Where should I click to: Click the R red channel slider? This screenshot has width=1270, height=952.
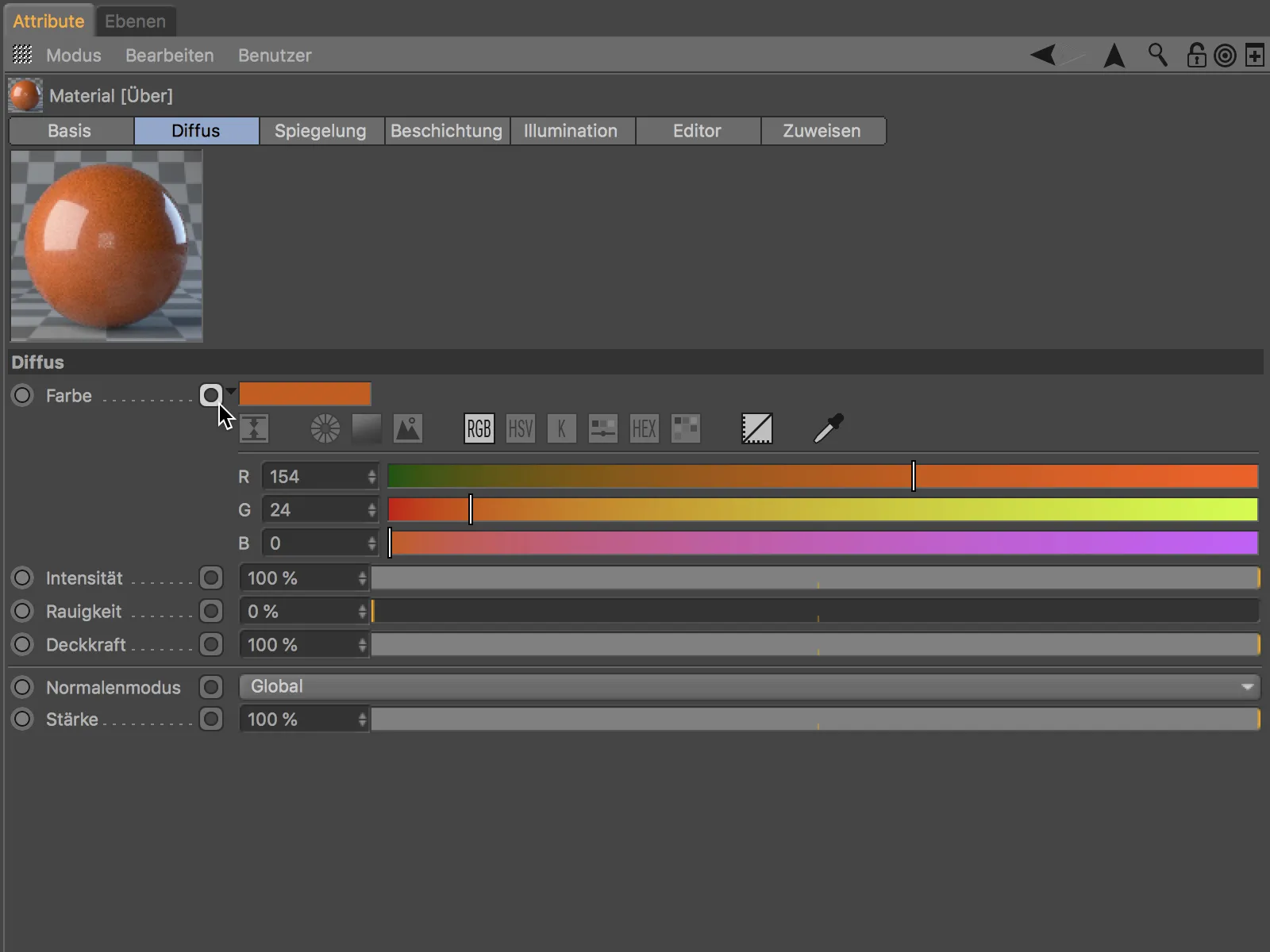pos(822,476)
